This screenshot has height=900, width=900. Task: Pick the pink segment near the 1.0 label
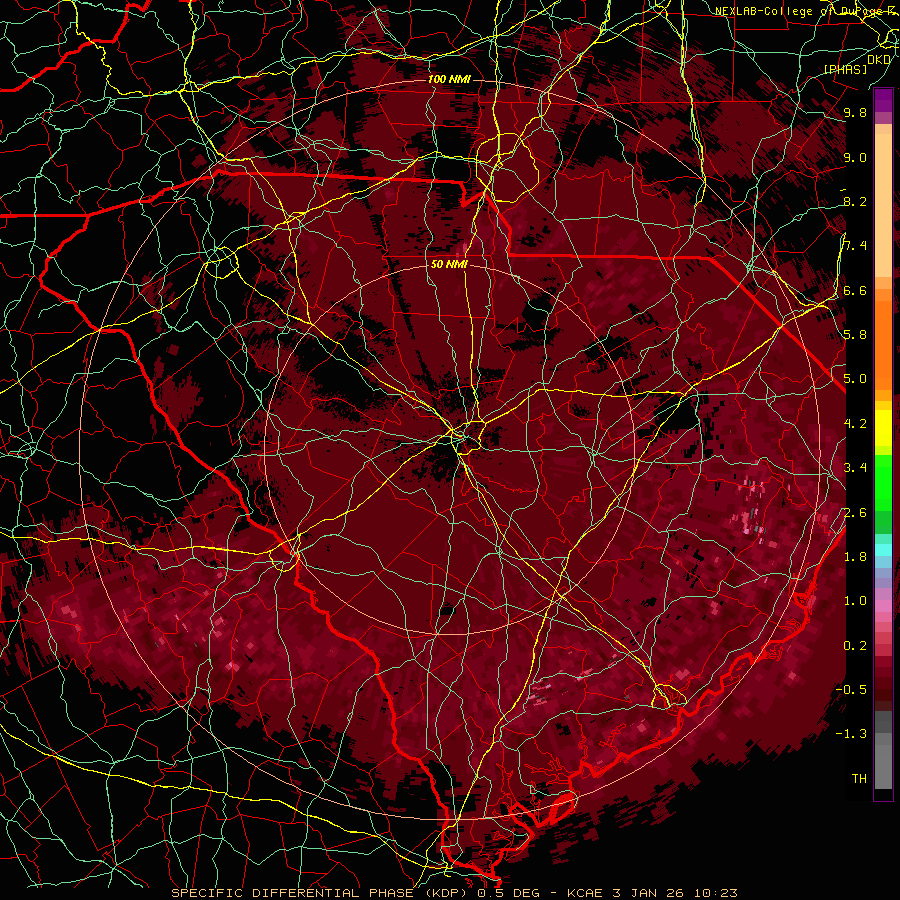(x=883, y=606)
